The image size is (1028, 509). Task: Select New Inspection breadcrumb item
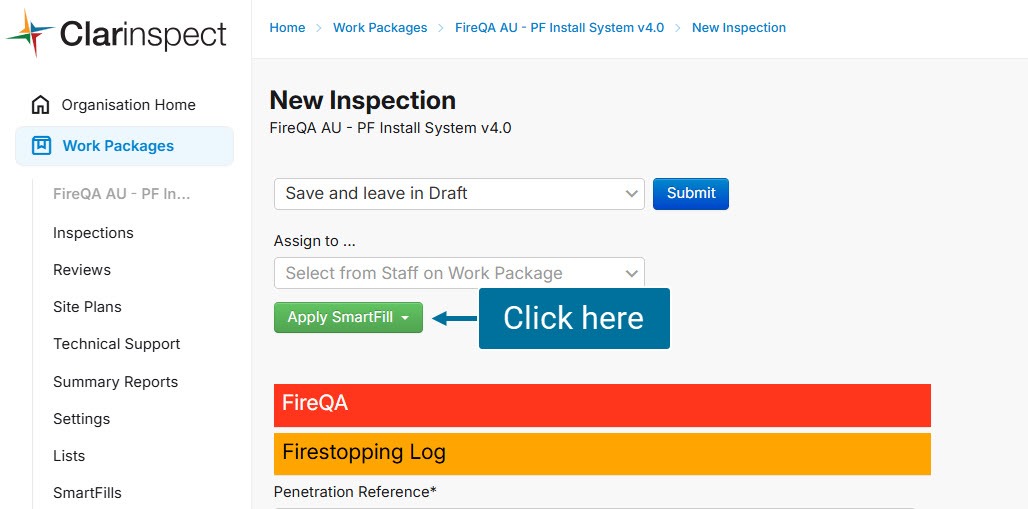(739, 28)
